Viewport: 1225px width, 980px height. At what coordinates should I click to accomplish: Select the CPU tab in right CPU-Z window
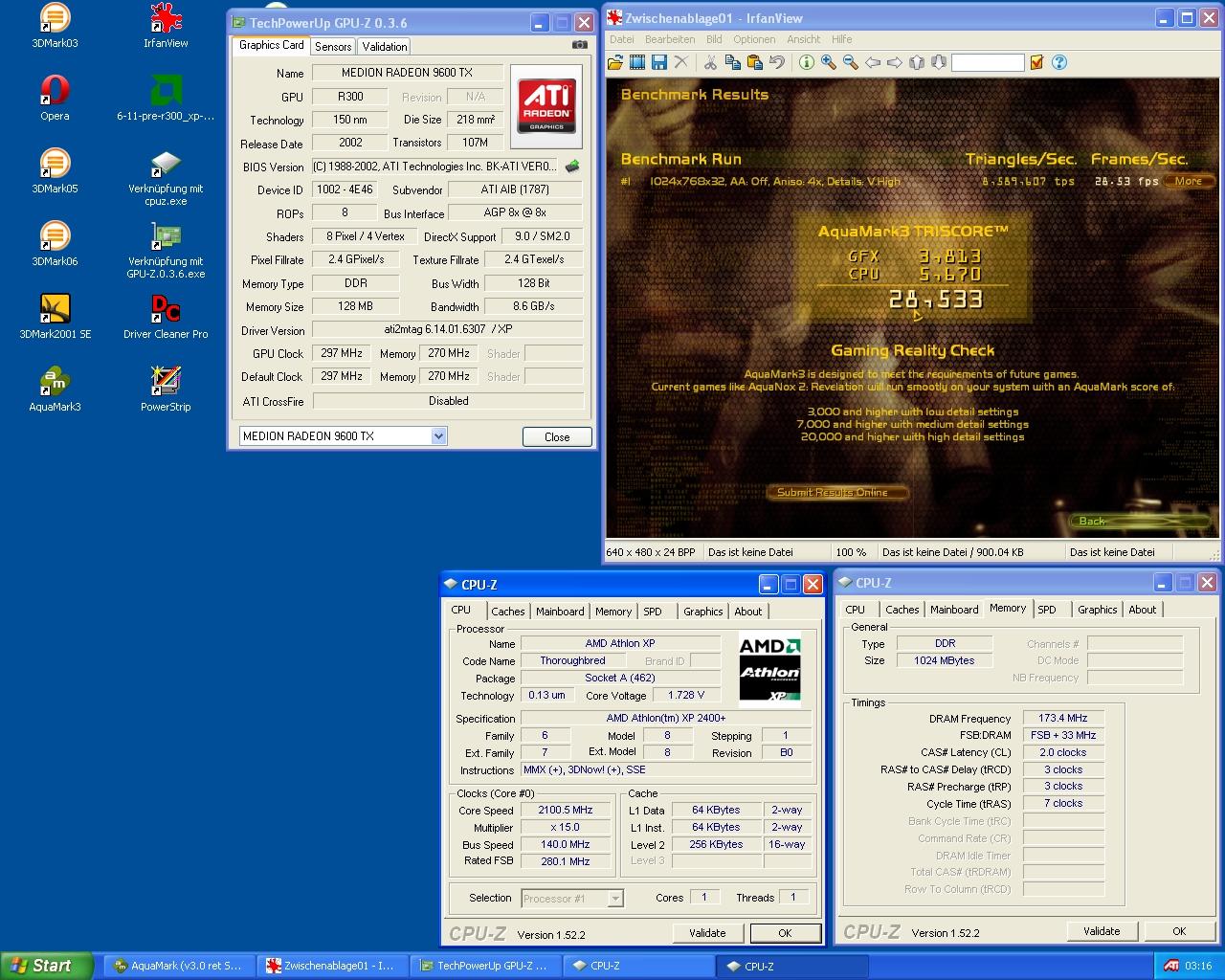[856, 610]
